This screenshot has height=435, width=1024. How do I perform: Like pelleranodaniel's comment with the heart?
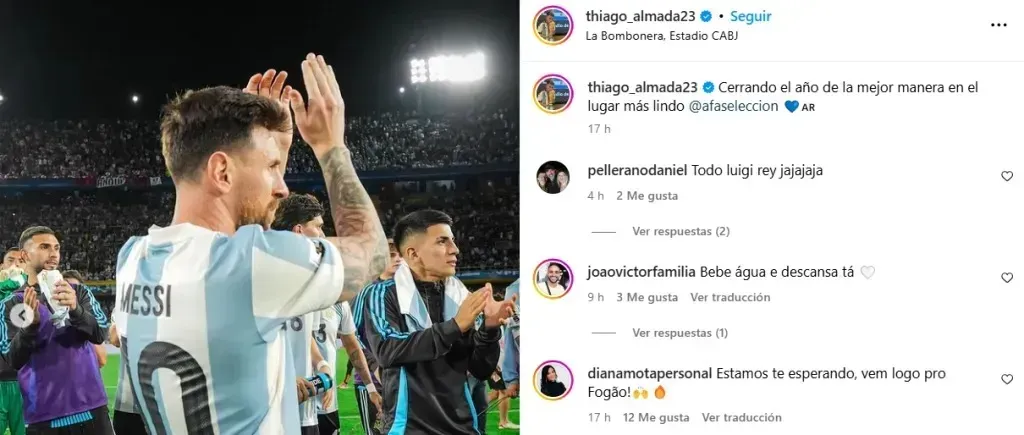(1007, 176)
